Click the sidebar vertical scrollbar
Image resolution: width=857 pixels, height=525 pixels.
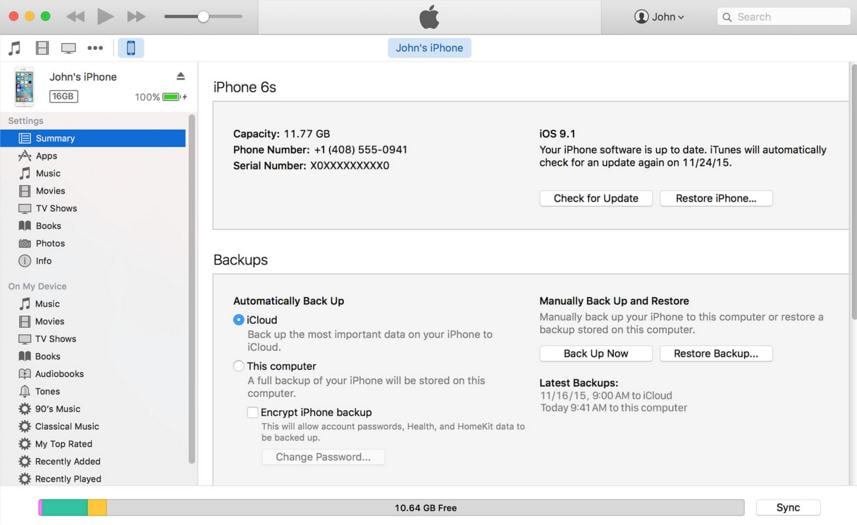191,288
